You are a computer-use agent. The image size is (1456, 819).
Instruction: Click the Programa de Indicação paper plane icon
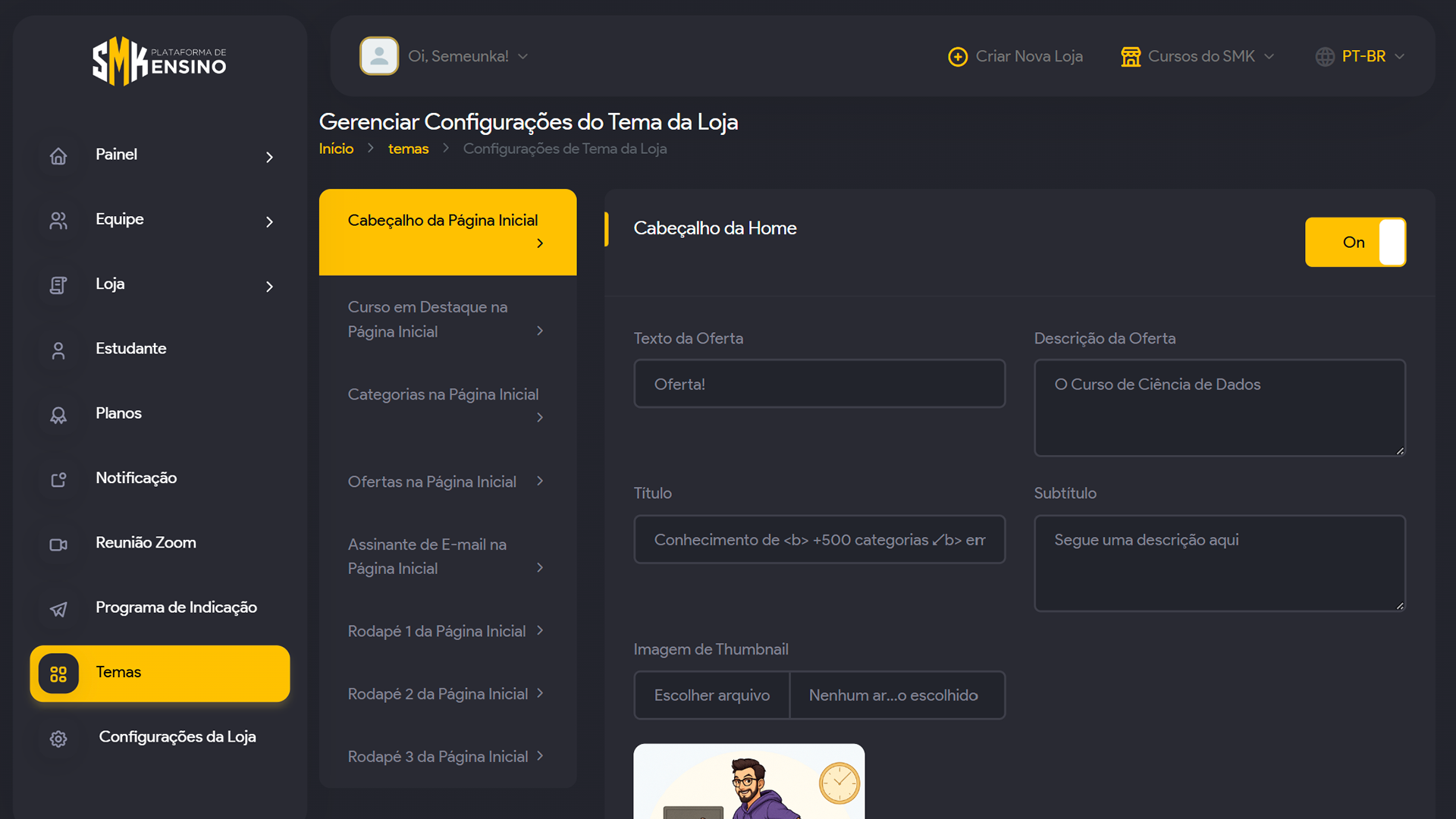(58, 609)
